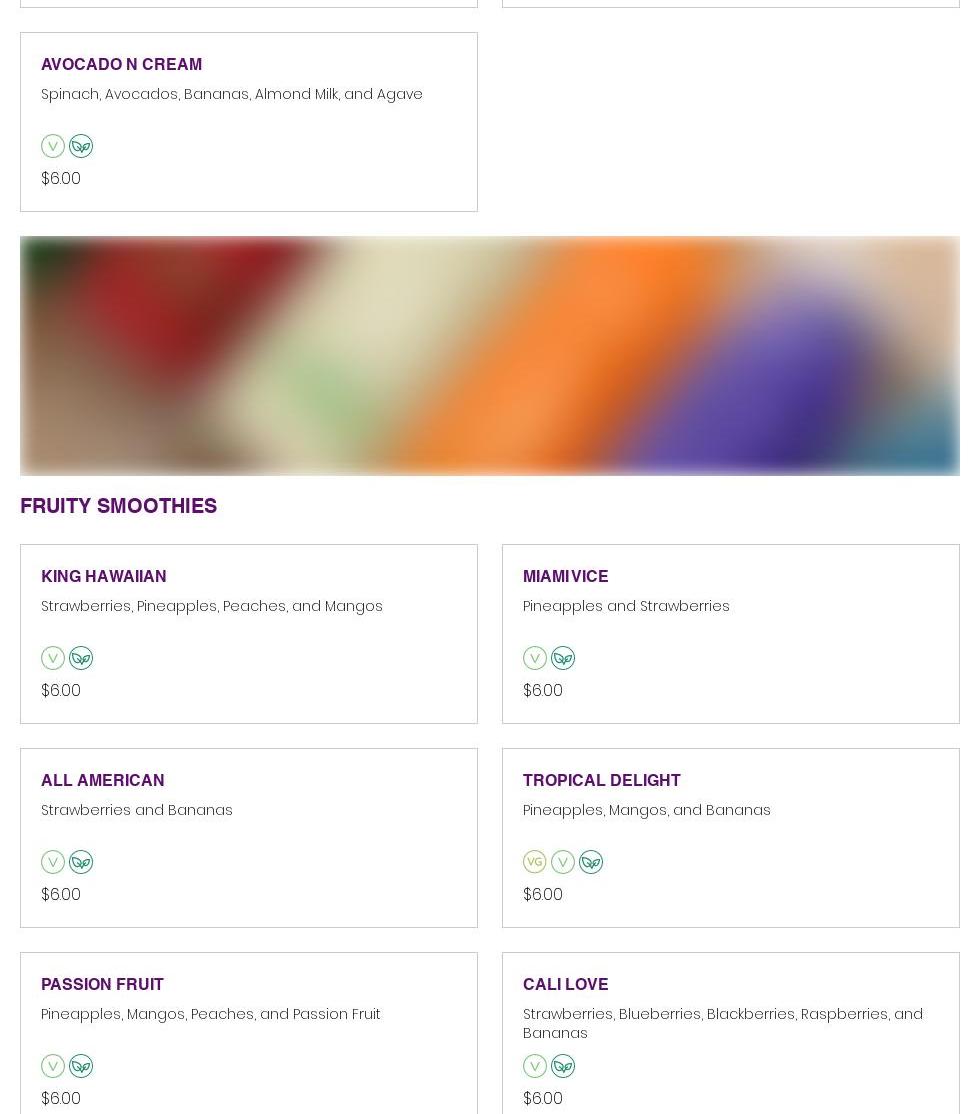Click the V icon under King Hawaiian
980x1114 pixels.
tap(53, 658)
